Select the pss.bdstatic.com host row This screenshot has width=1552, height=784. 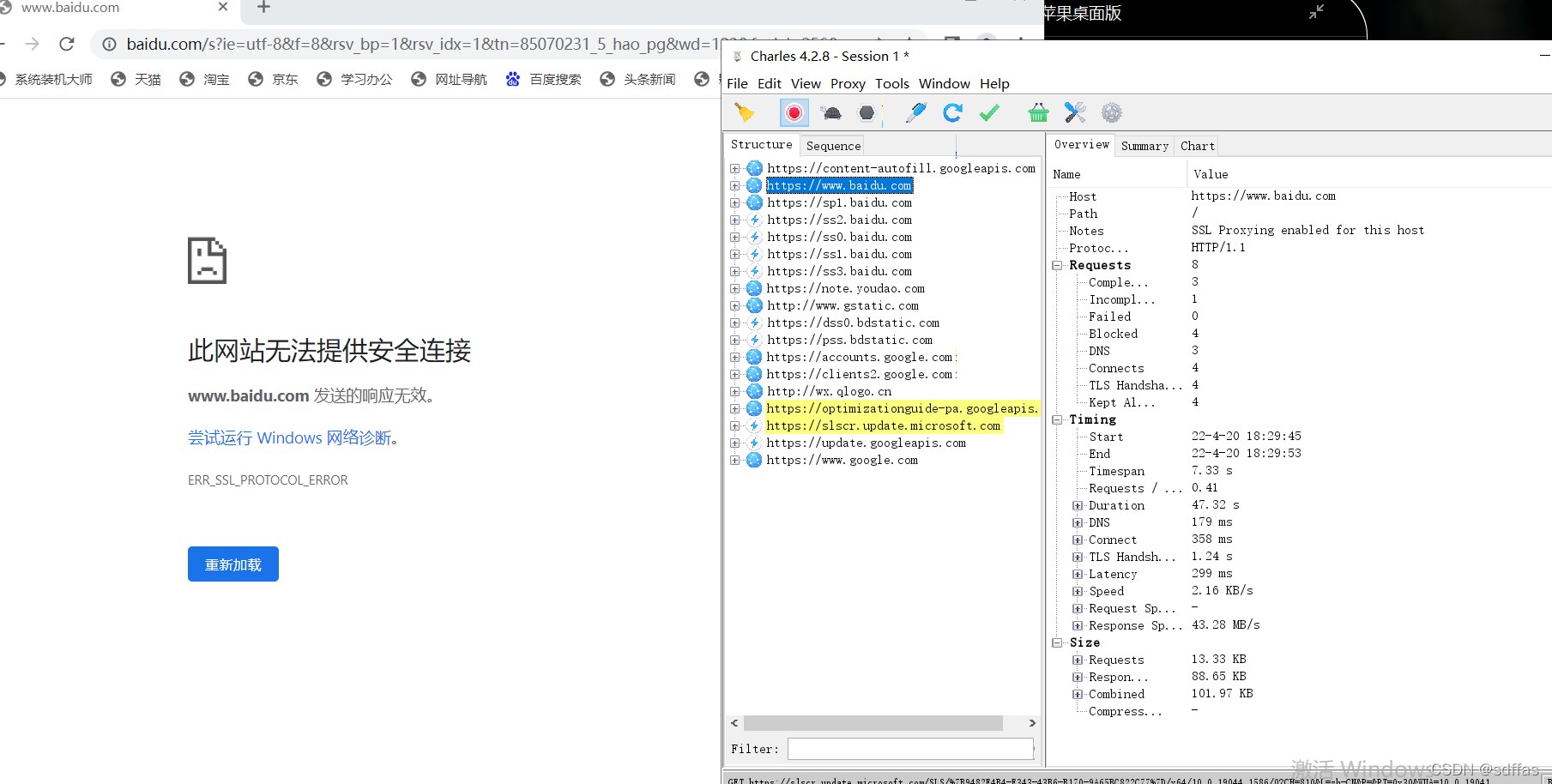point(849,340)
